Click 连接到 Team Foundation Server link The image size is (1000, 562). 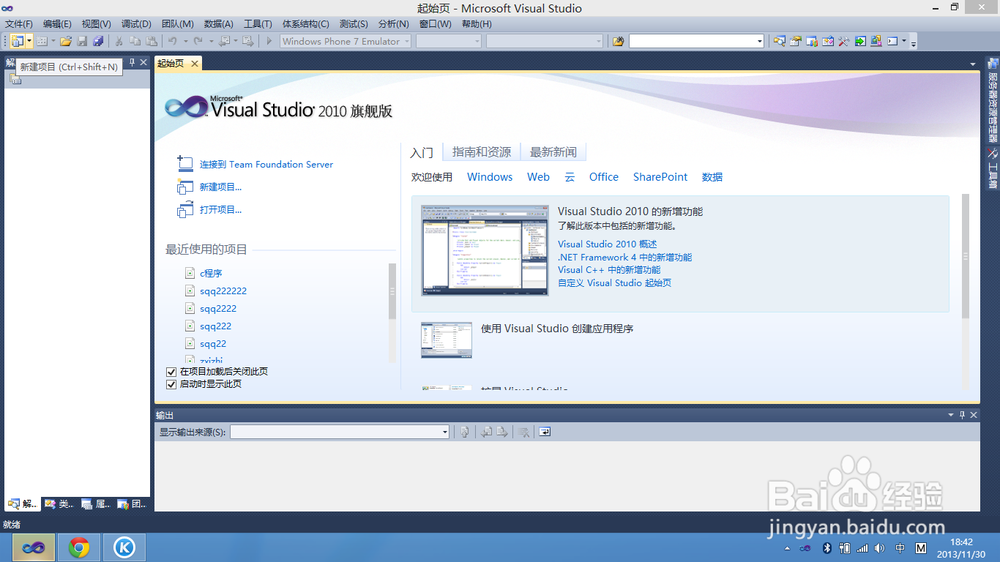[x=266, y=165]
